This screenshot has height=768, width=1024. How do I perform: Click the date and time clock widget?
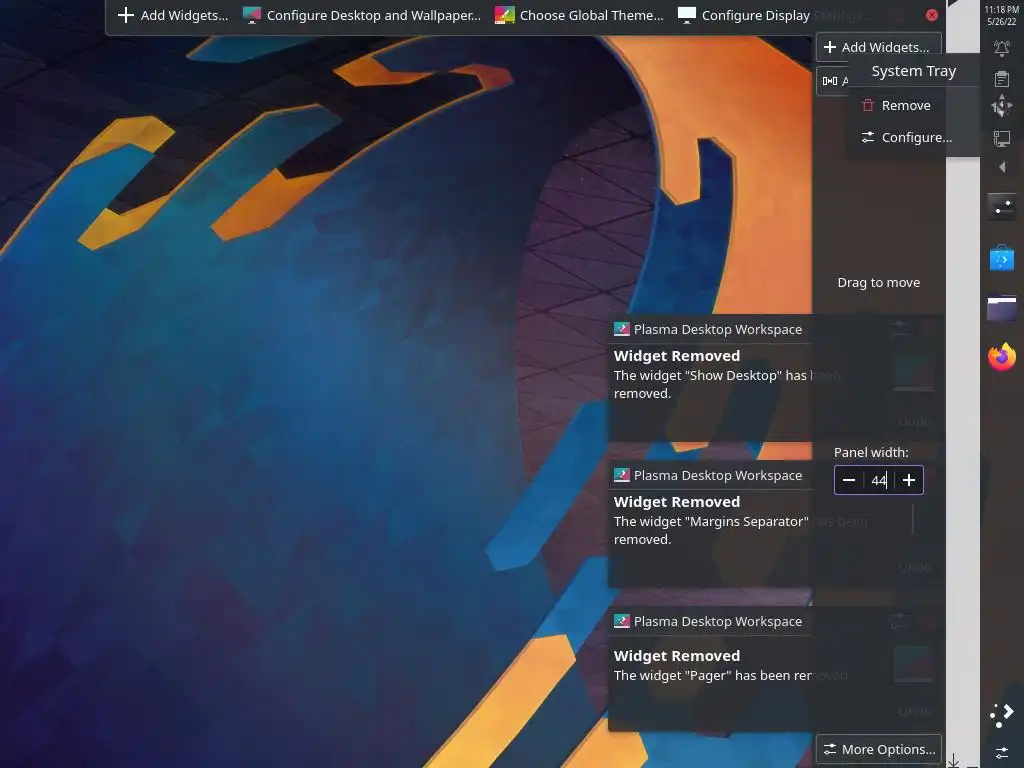pos(1002,15)
